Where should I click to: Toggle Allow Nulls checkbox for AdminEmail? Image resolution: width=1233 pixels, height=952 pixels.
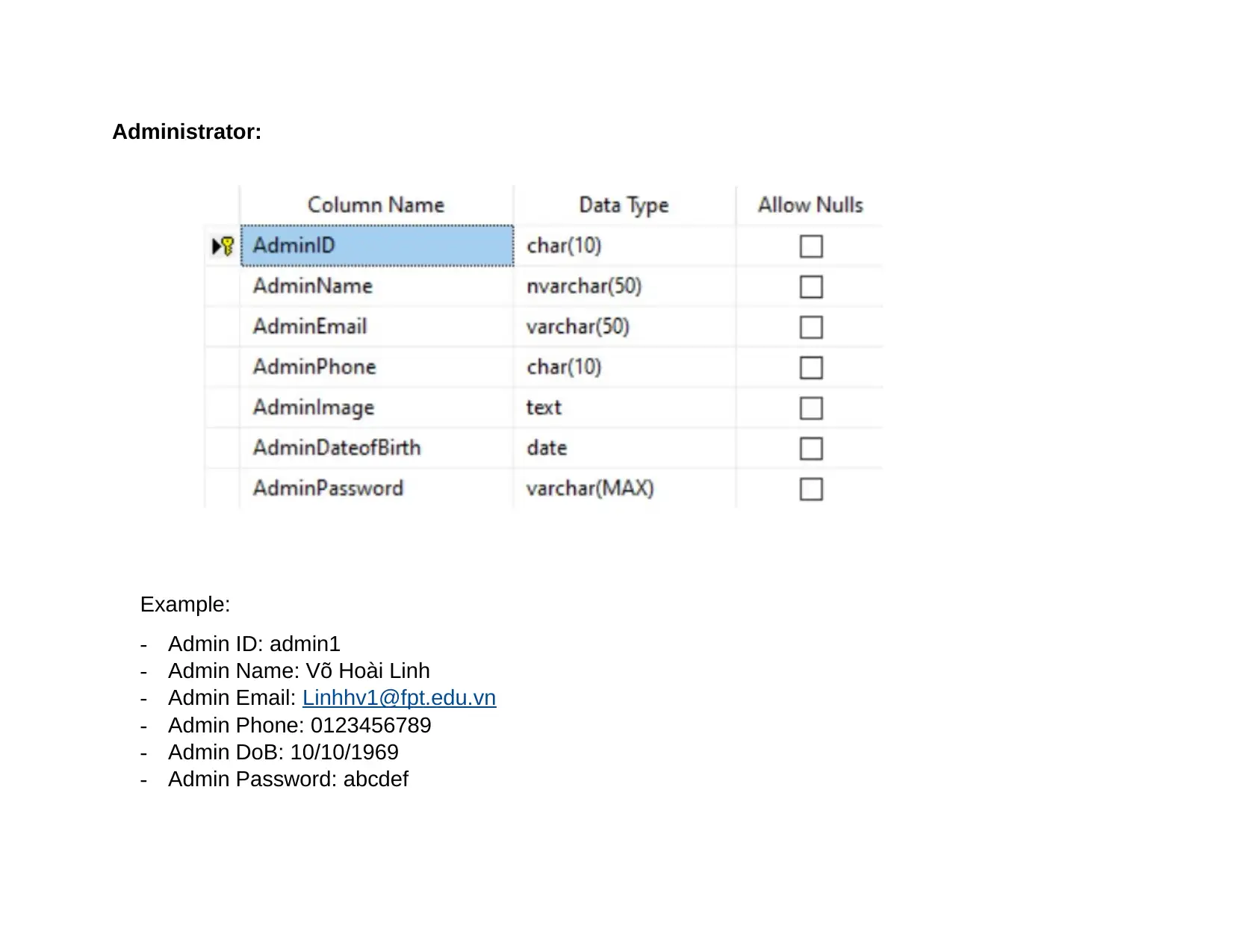point(811,327)
